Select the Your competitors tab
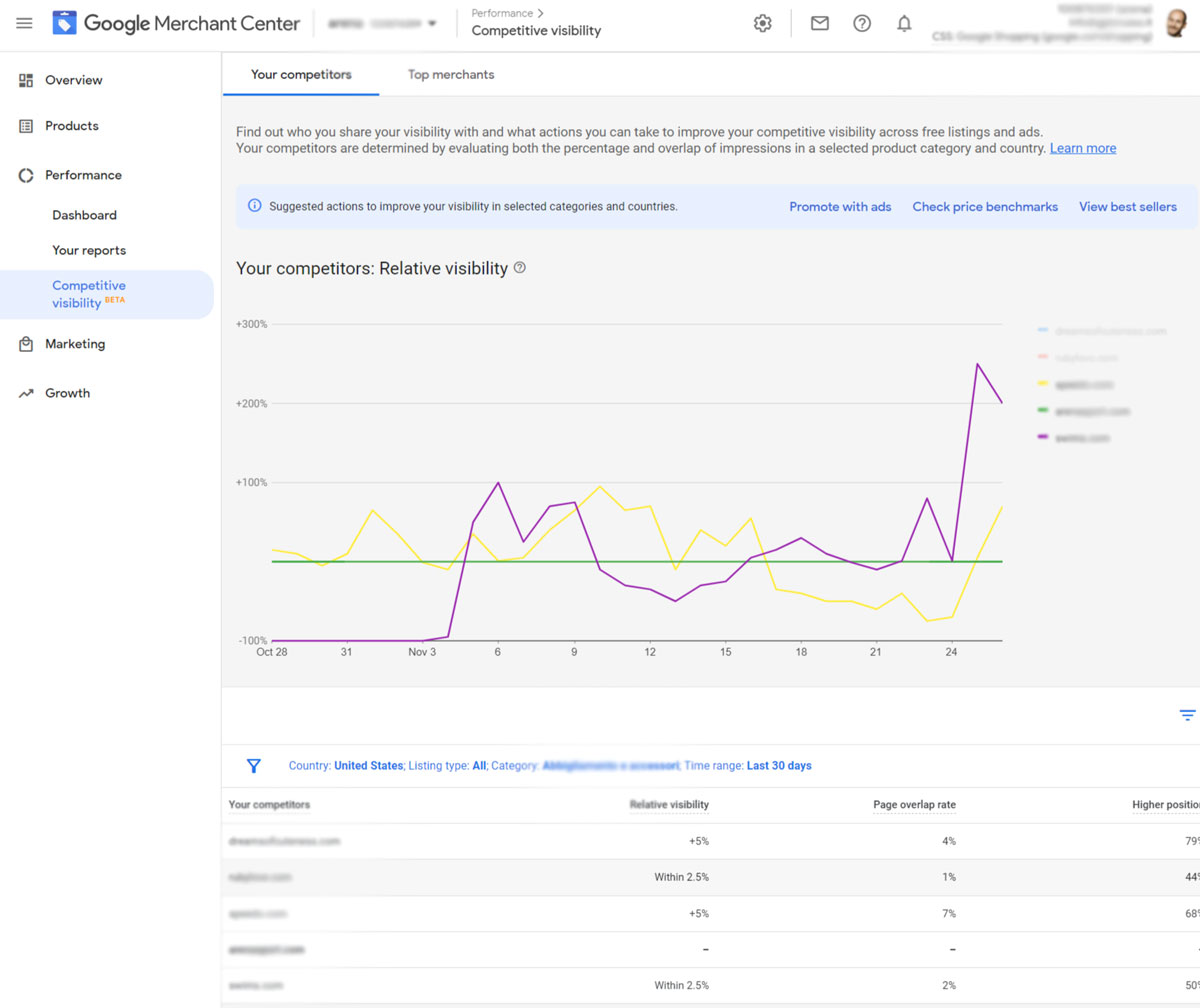This screenshot has width=1200, height=1008. coord(300,74)
